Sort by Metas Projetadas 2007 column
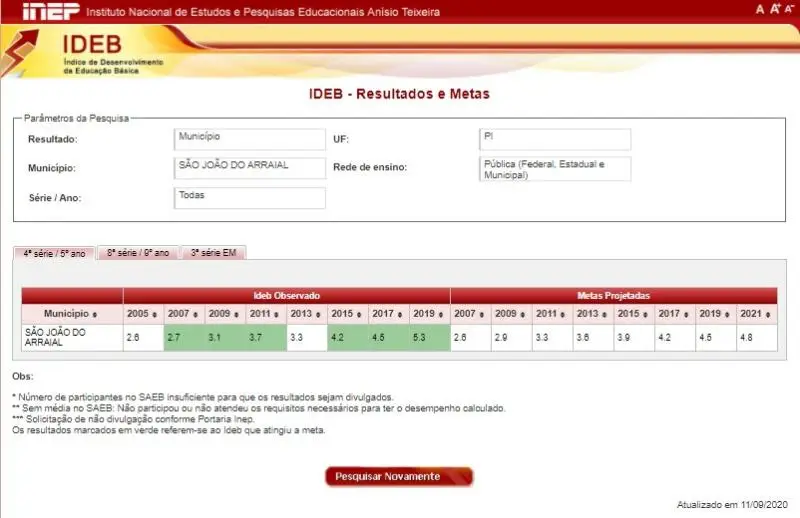The height and width of the screenshot is (518, 800). point(471,314)
